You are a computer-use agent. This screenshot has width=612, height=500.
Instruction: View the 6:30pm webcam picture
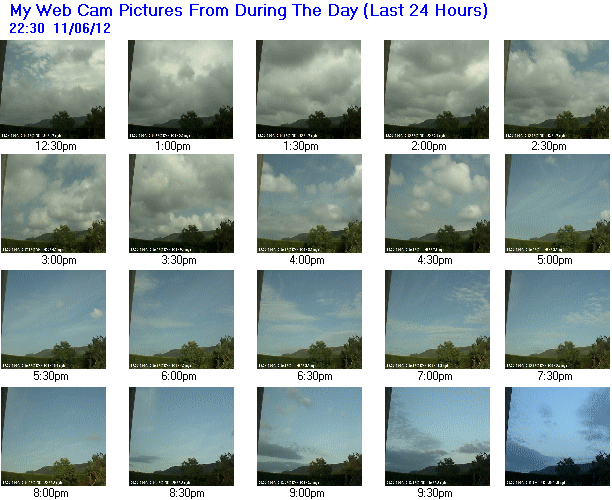[310, 320]
